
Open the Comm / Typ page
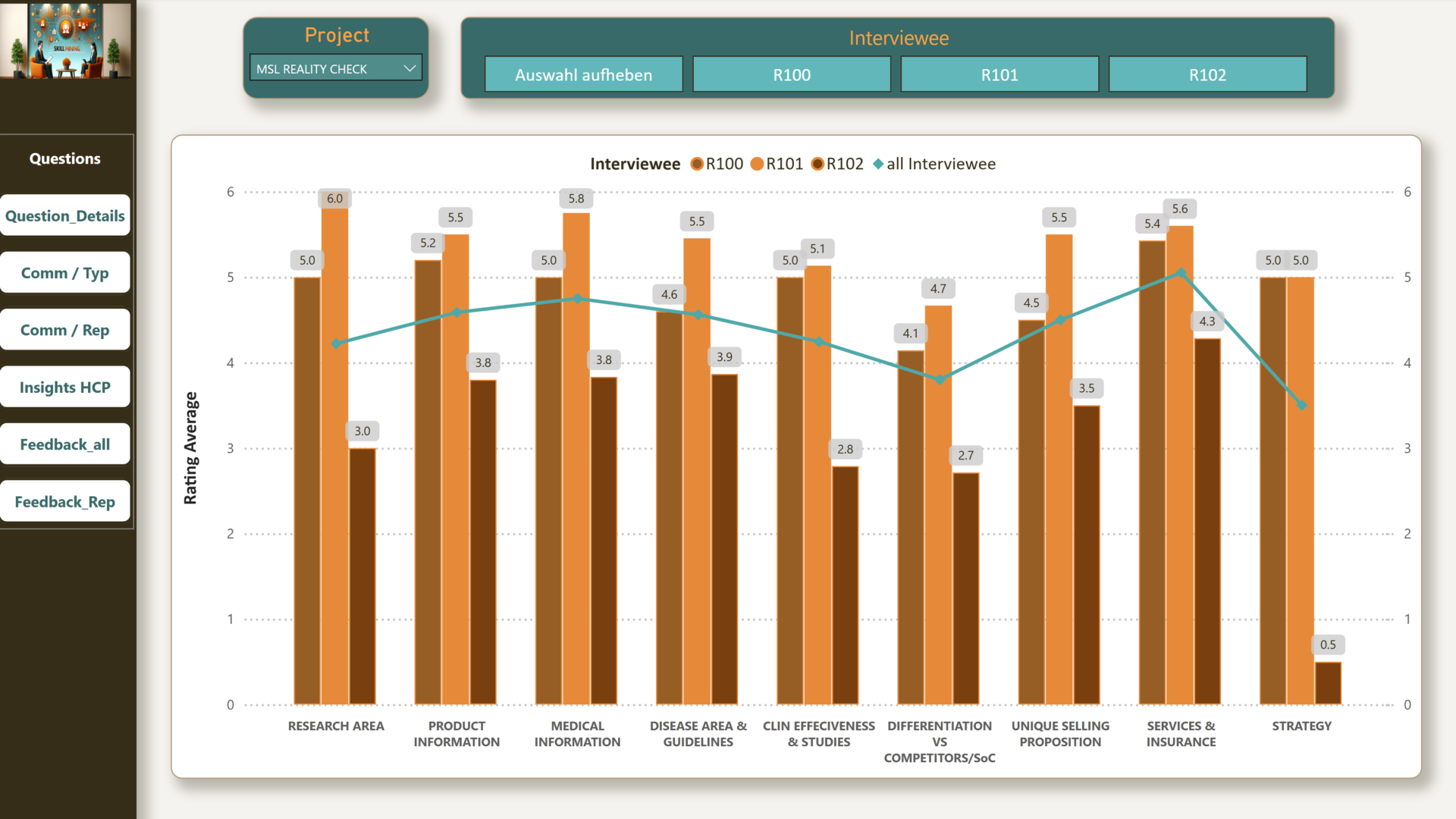point(65,272)
